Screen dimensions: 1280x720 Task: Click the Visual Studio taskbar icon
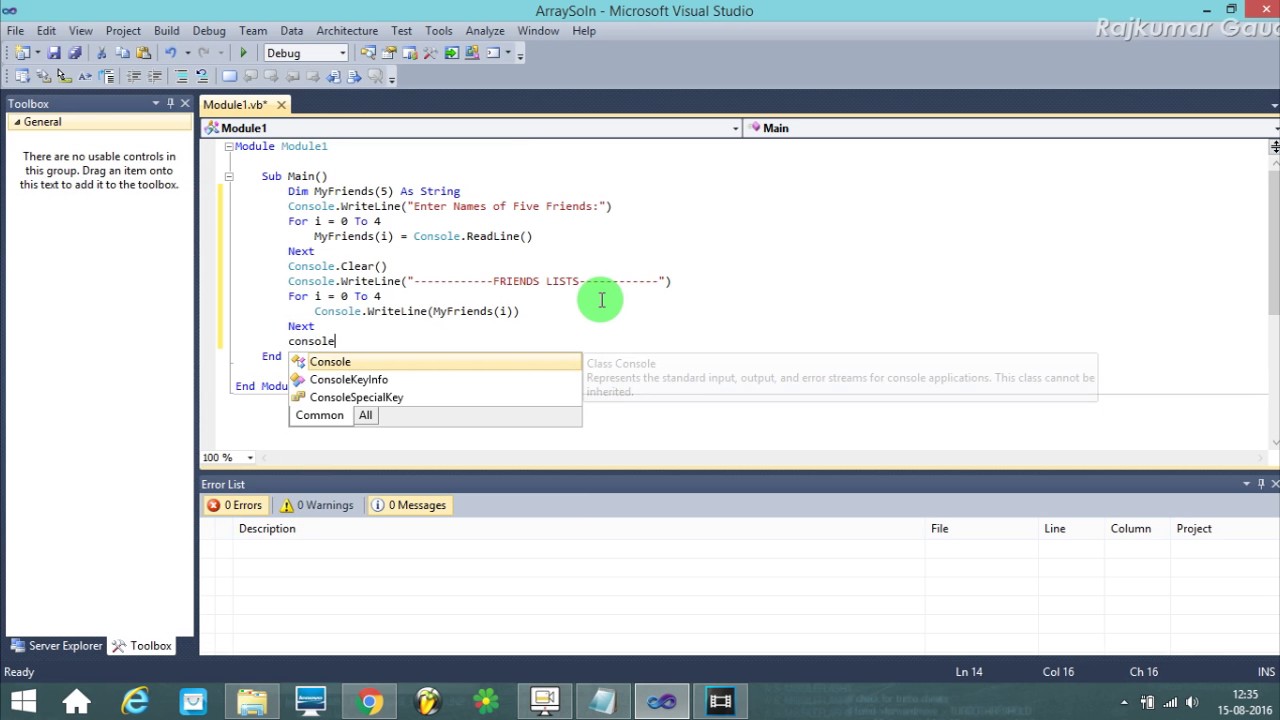(x=661, y=701)
